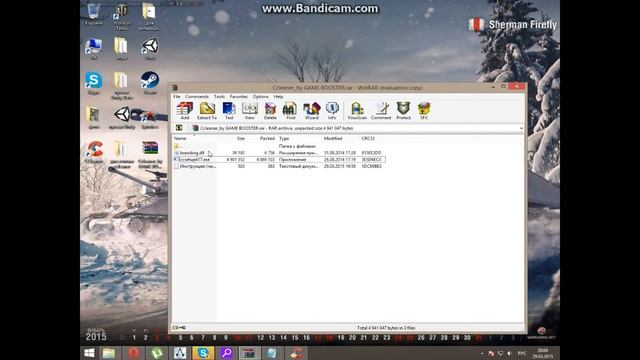Click the Add toolbar icon in WinRAR
The image size is (640, 360).
coord(184,111)
